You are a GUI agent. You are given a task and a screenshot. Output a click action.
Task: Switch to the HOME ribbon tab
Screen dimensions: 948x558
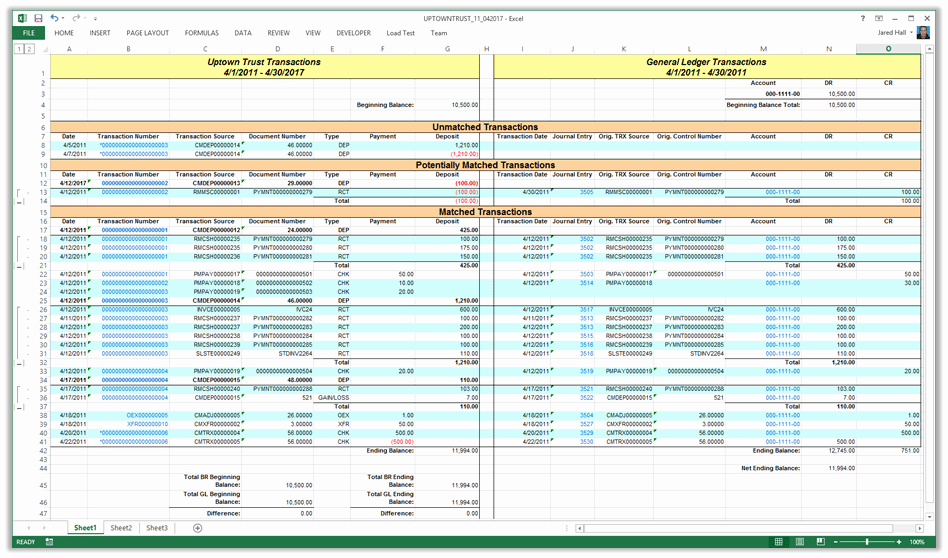[x=64, y=33]
